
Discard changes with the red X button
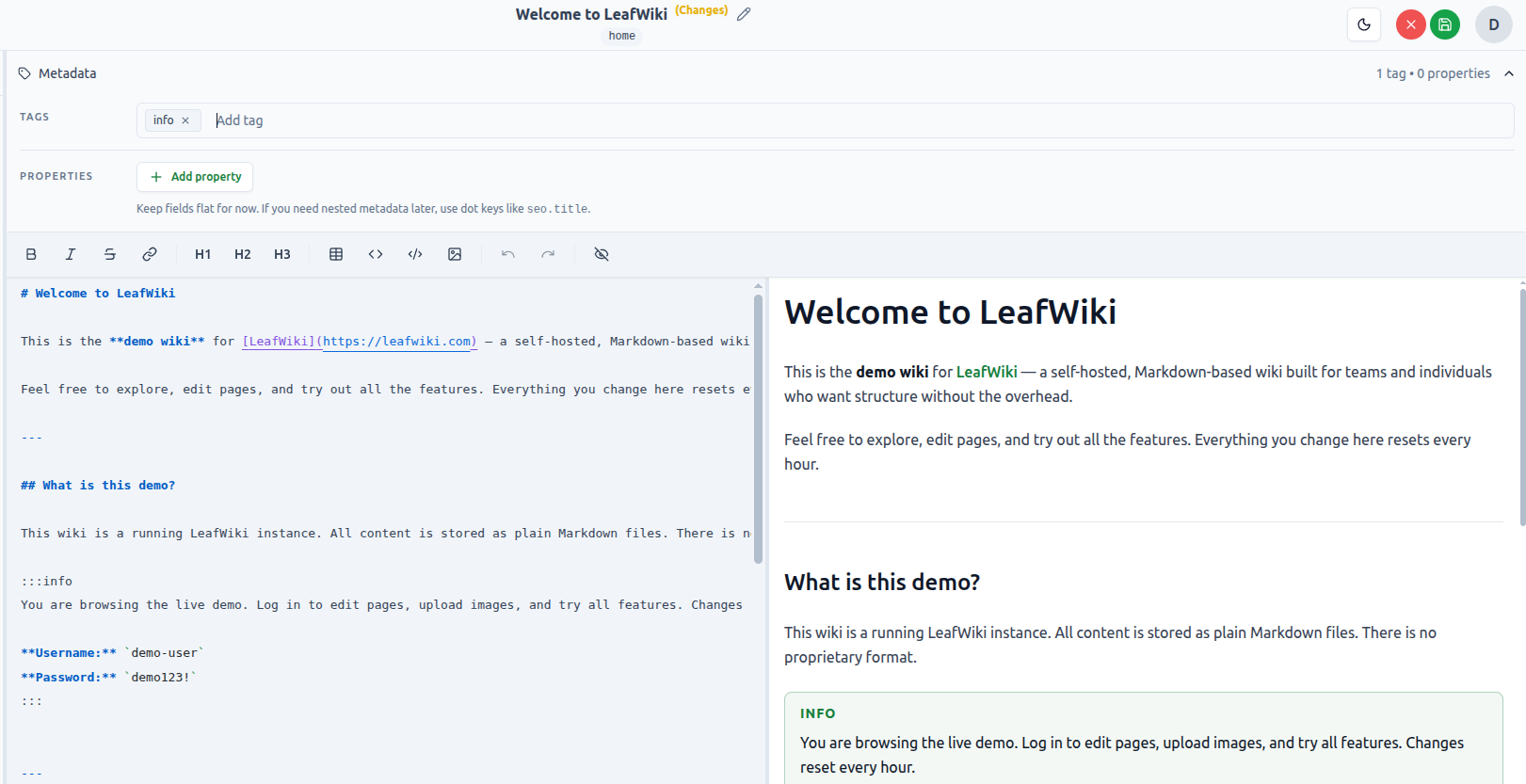point(1410,24)
